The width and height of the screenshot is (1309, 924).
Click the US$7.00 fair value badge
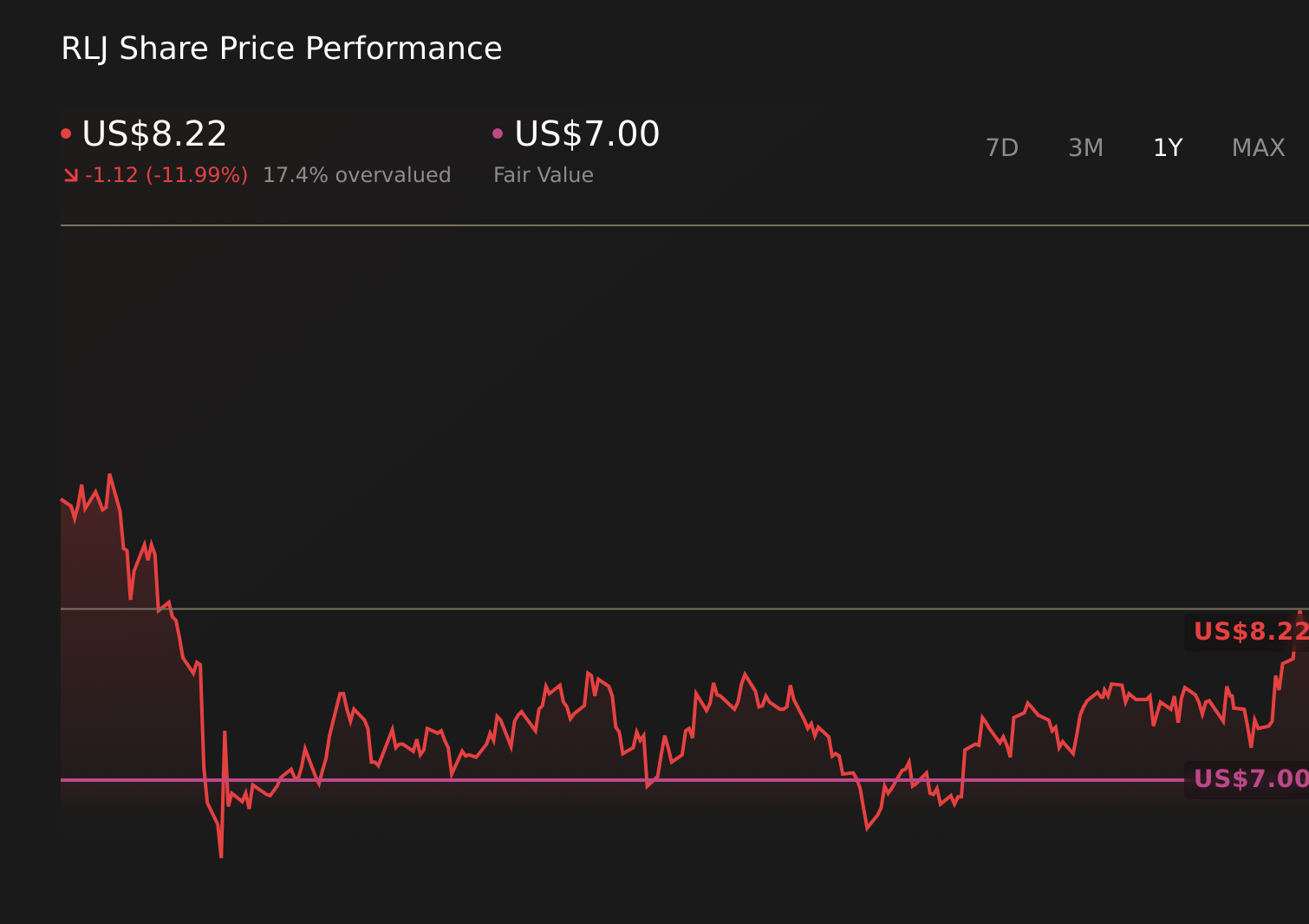1248,779
